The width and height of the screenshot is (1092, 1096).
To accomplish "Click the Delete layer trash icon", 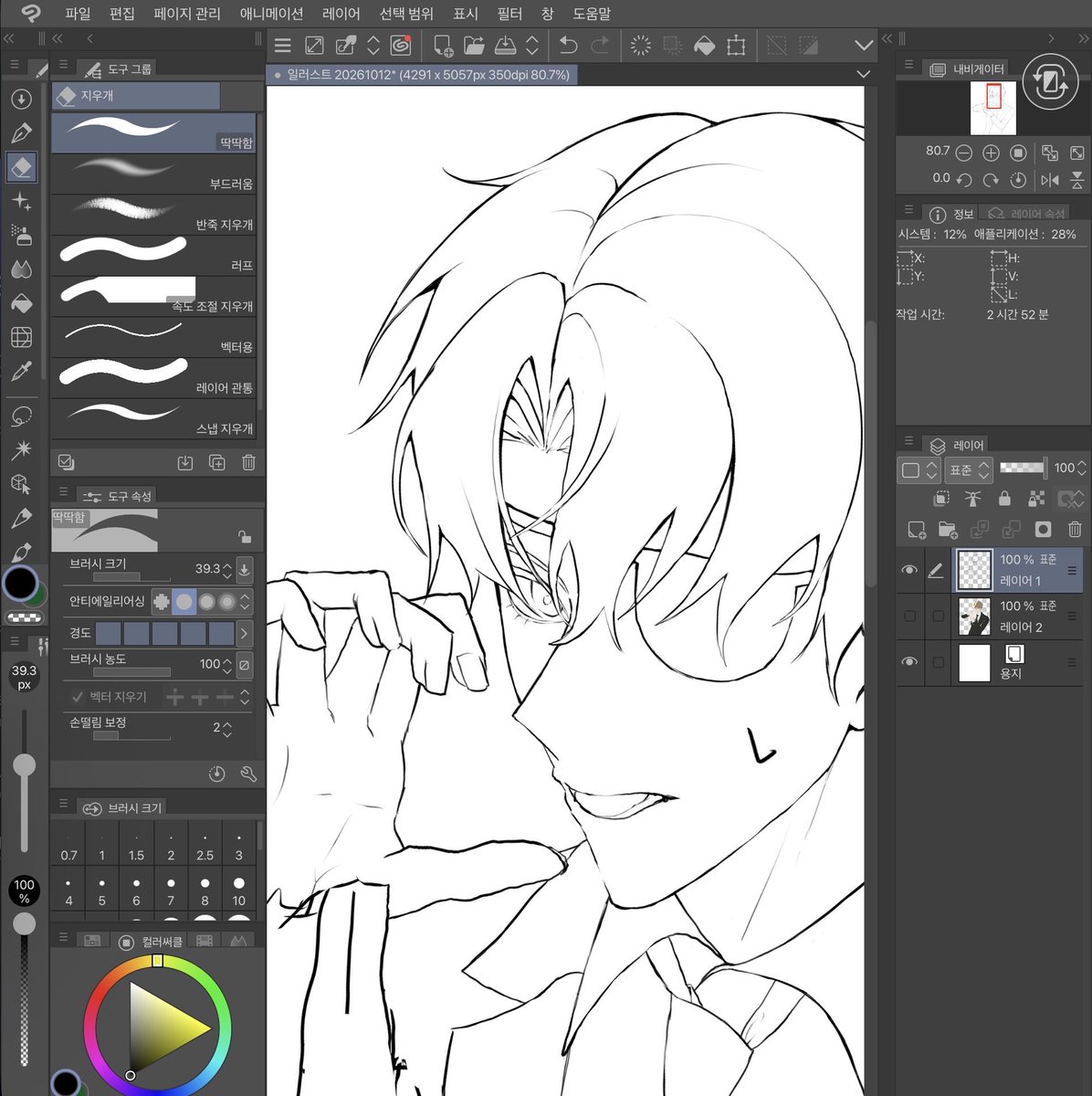I will 1075,529.
